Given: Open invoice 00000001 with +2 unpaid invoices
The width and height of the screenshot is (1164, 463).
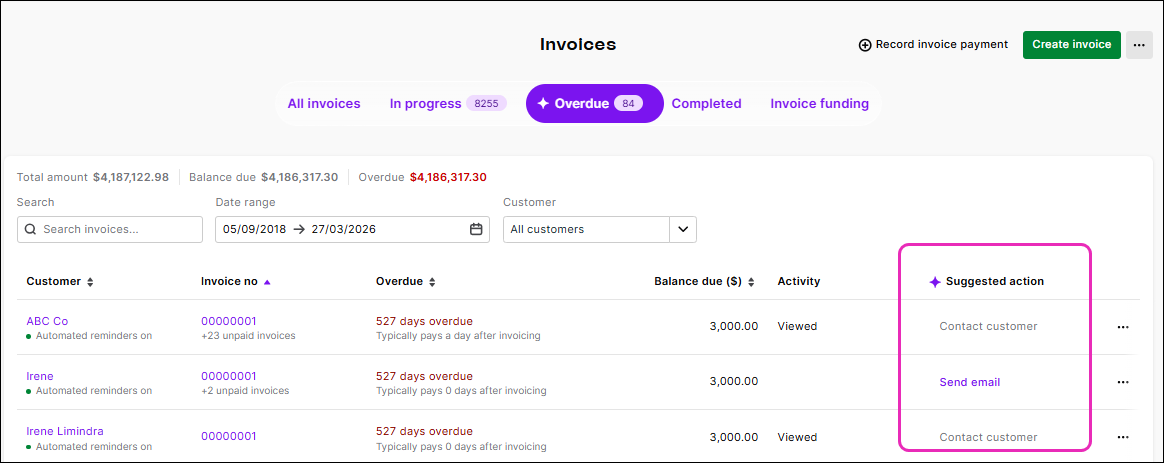Looking at the screenshot, I should click(229, 376).
